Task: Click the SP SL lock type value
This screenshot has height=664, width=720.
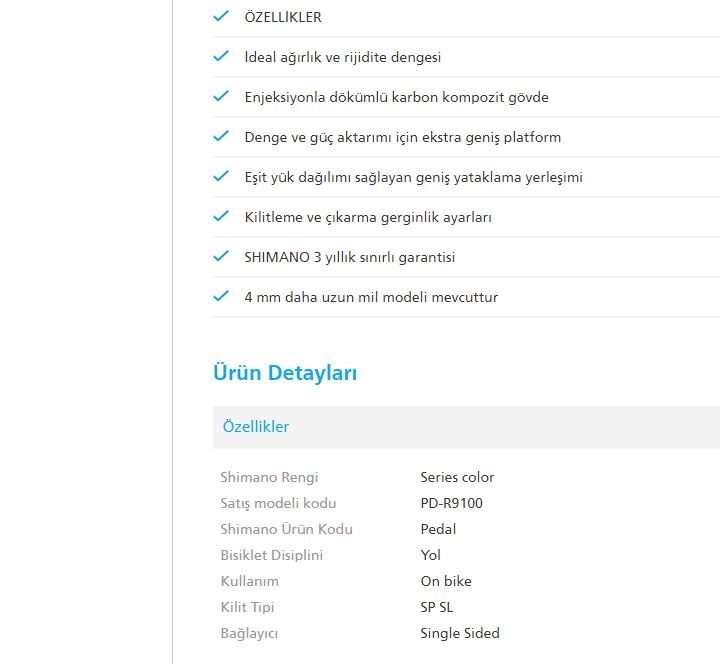Action: click(x=437, y=607)
